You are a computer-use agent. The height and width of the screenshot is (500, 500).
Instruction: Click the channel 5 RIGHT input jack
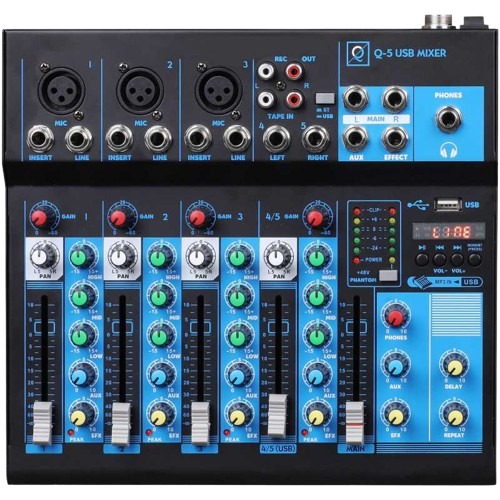point(315,139)
